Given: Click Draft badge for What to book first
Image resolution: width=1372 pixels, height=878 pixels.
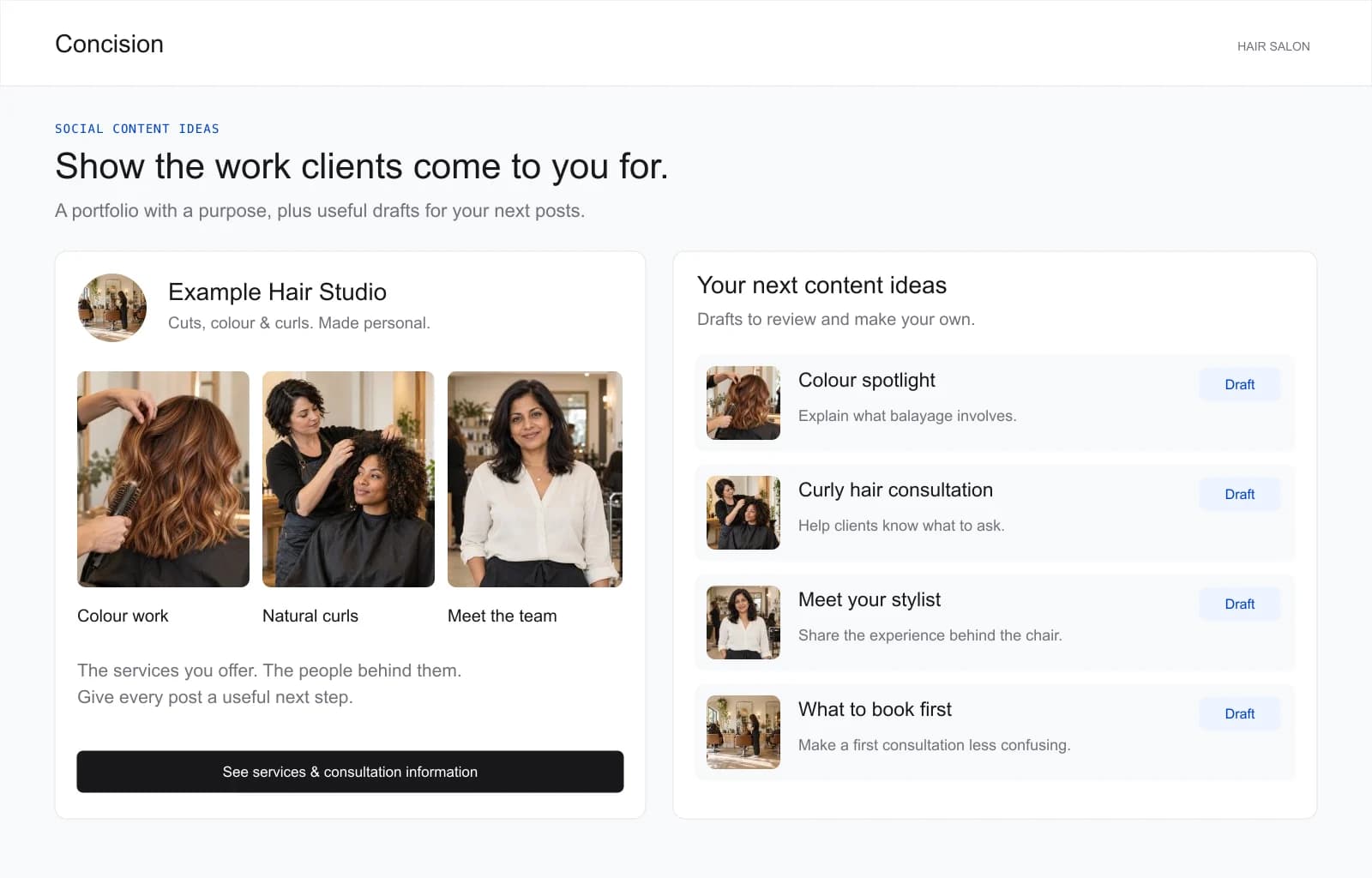Looking at the screenshot, I should 1239,713.
